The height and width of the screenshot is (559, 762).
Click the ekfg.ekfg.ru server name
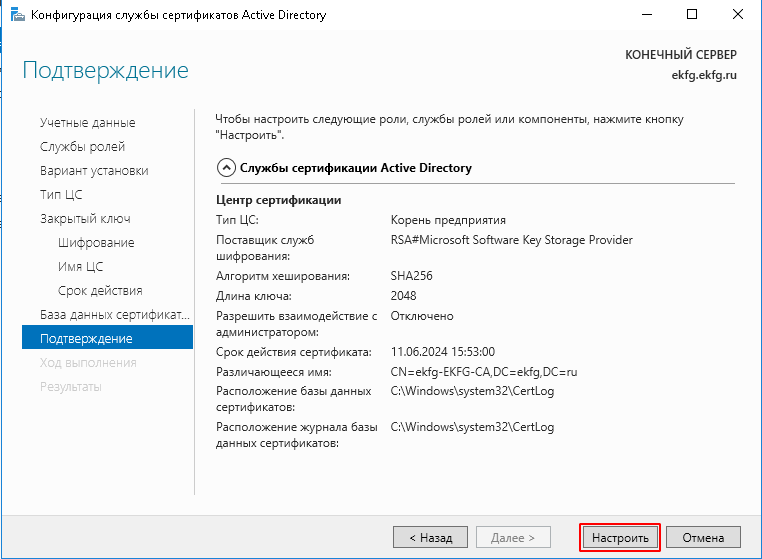click(x=704, y=75)
